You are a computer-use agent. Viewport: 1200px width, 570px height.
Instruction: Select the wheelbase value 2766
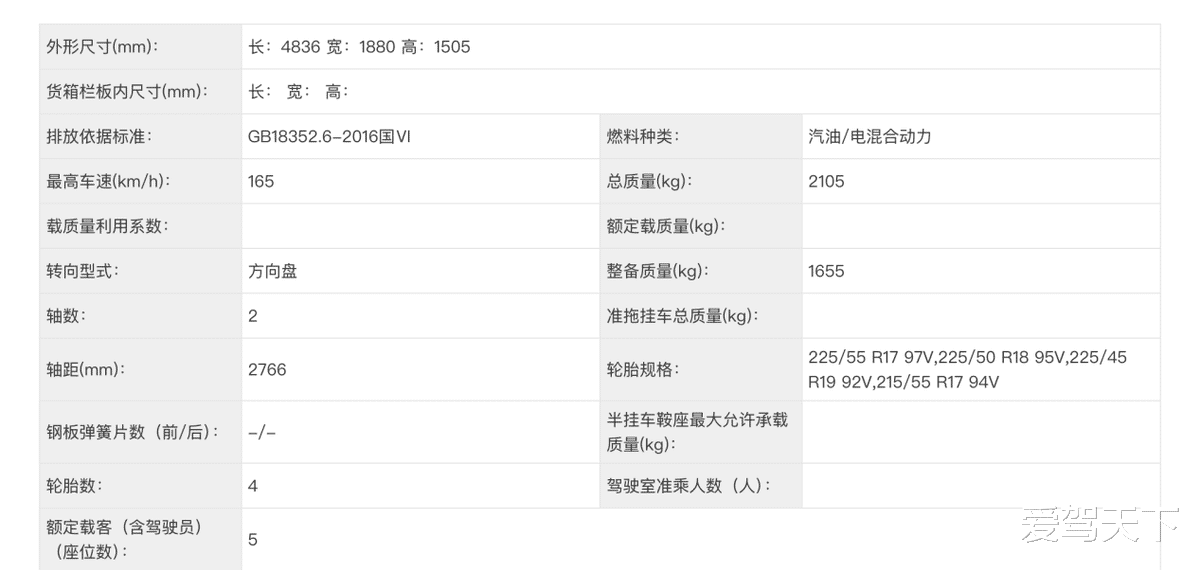tap(267, 370)
